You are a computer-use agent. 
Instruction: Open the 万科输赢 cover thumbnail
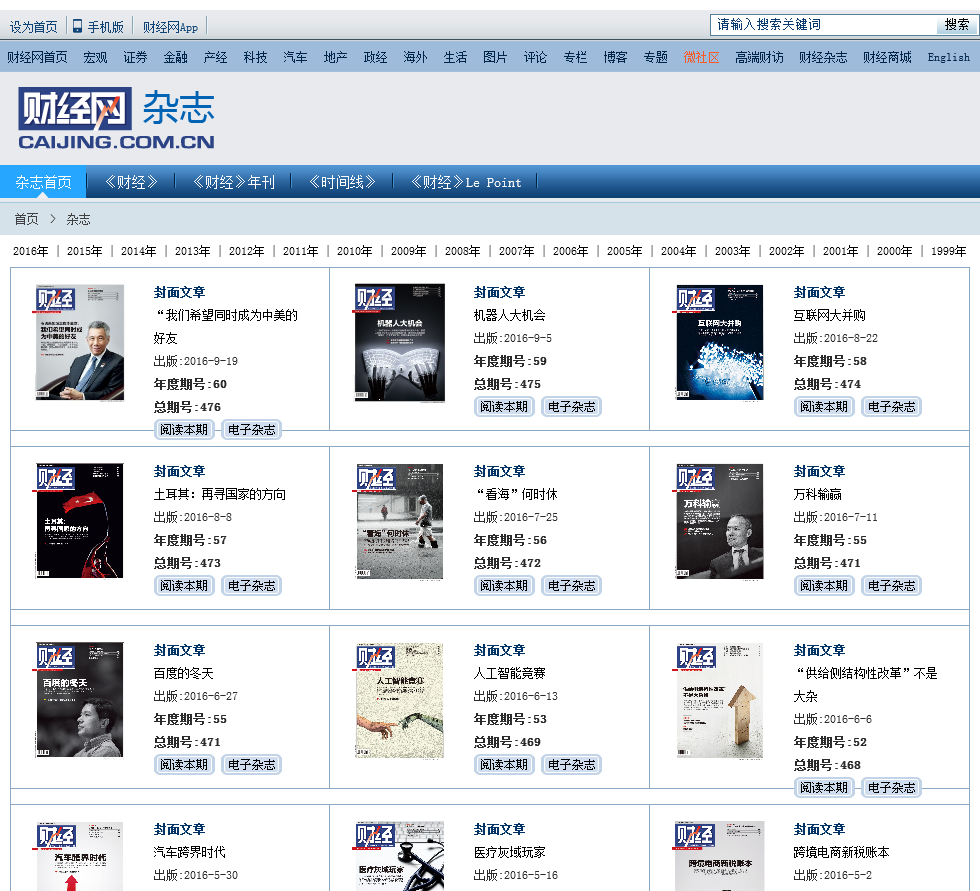tap(719, 521)
